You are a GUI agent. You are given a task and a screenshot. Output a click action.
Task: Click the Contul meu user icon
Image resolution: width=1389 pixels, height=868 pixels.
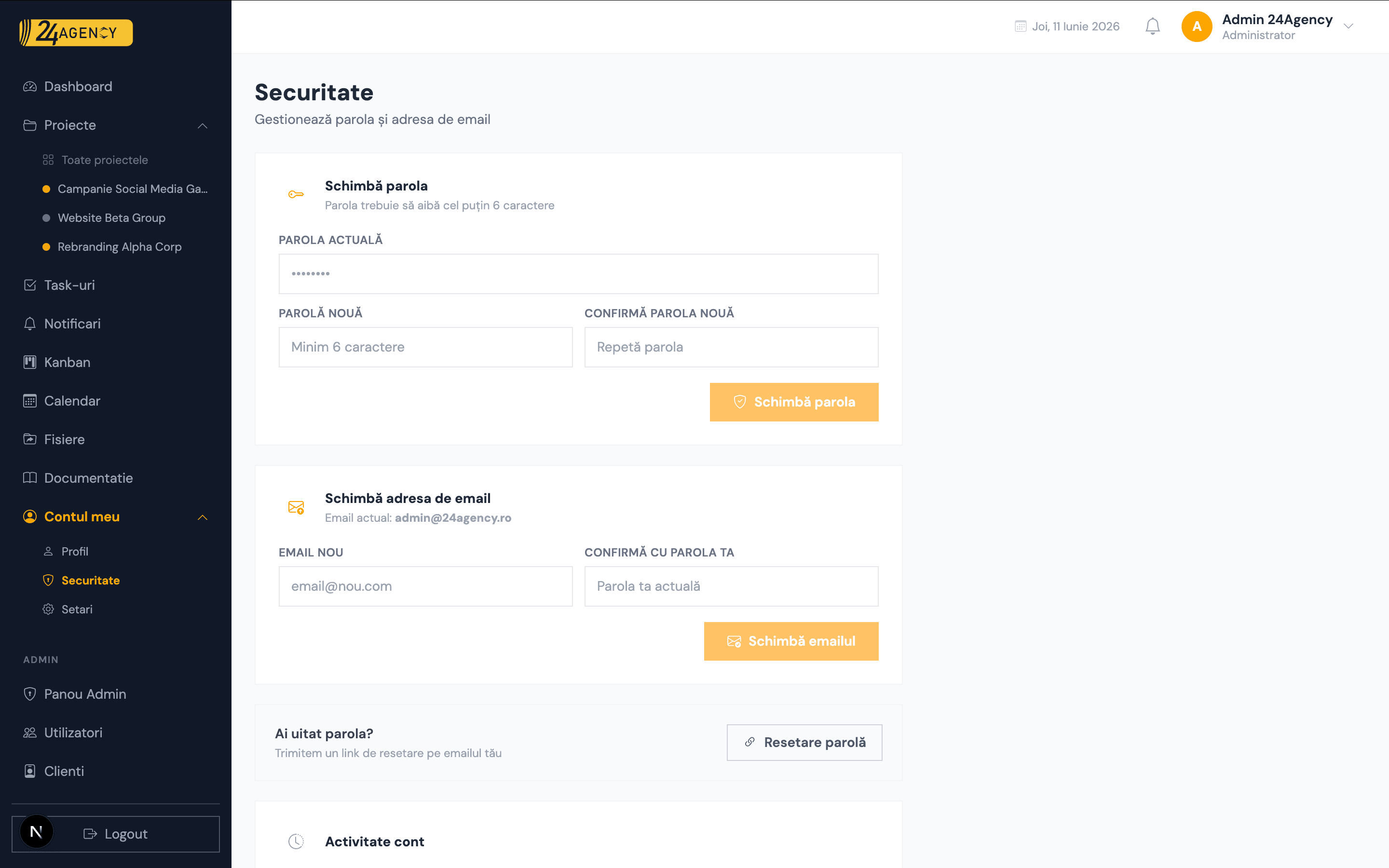pos(30,516)
